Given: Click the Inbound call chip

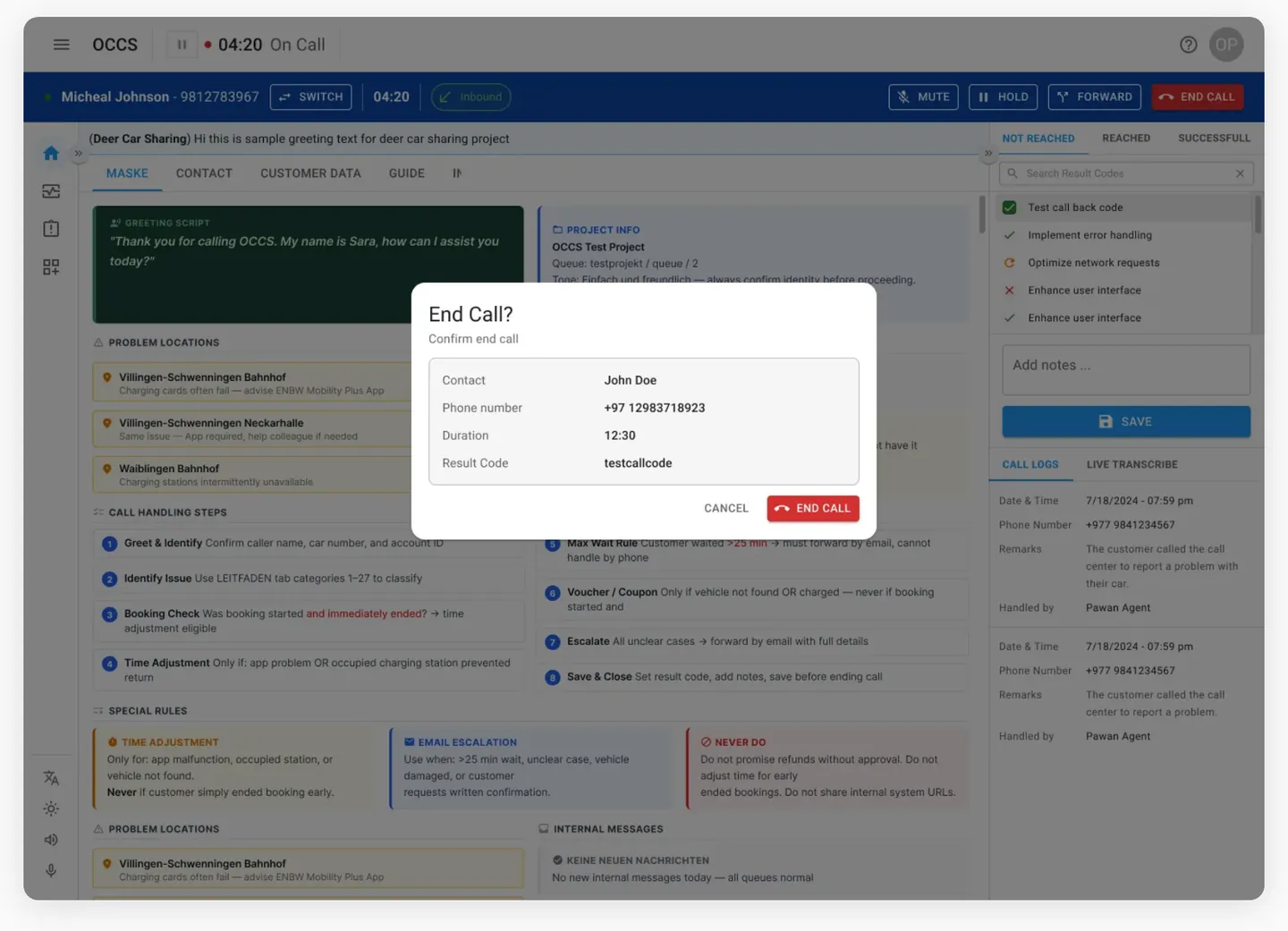Looking at the screenshot, I should (470, 97).
